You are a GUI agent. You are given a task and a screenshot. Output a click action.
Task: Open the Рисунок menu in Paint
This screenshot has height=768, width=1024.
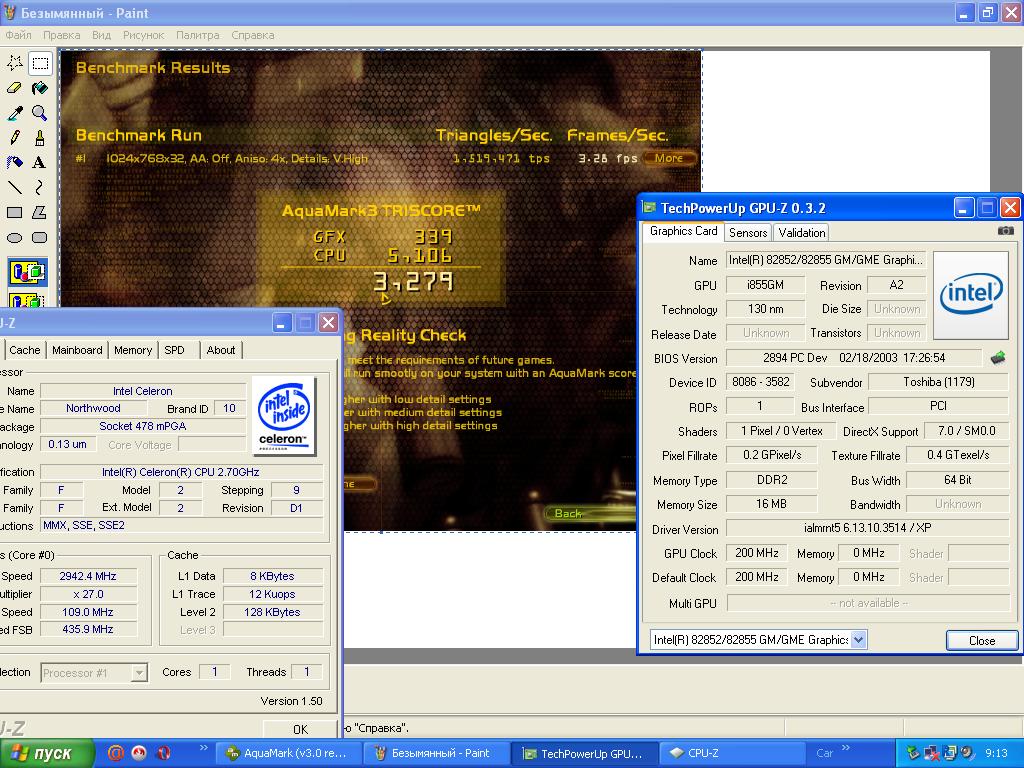(x=144, y=35)
